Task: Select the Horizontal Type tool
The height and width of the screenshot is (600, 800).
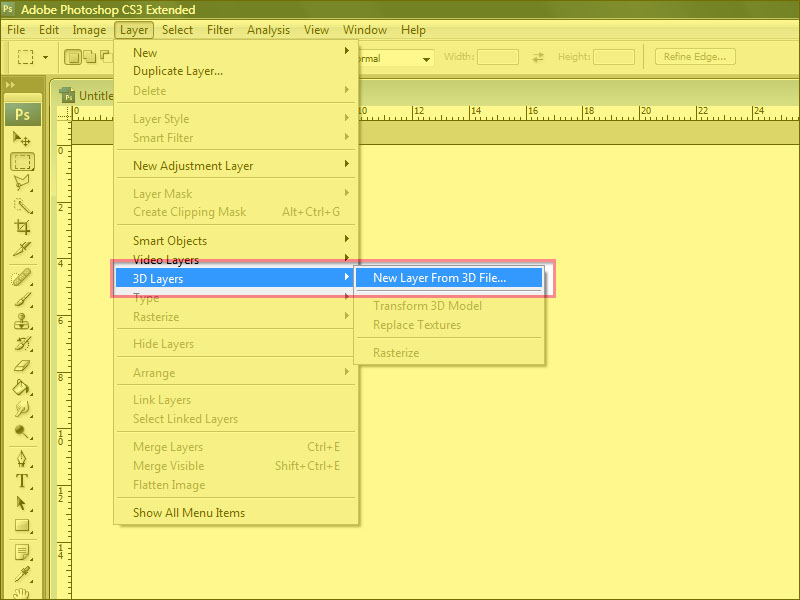Action: coord(22,481)
